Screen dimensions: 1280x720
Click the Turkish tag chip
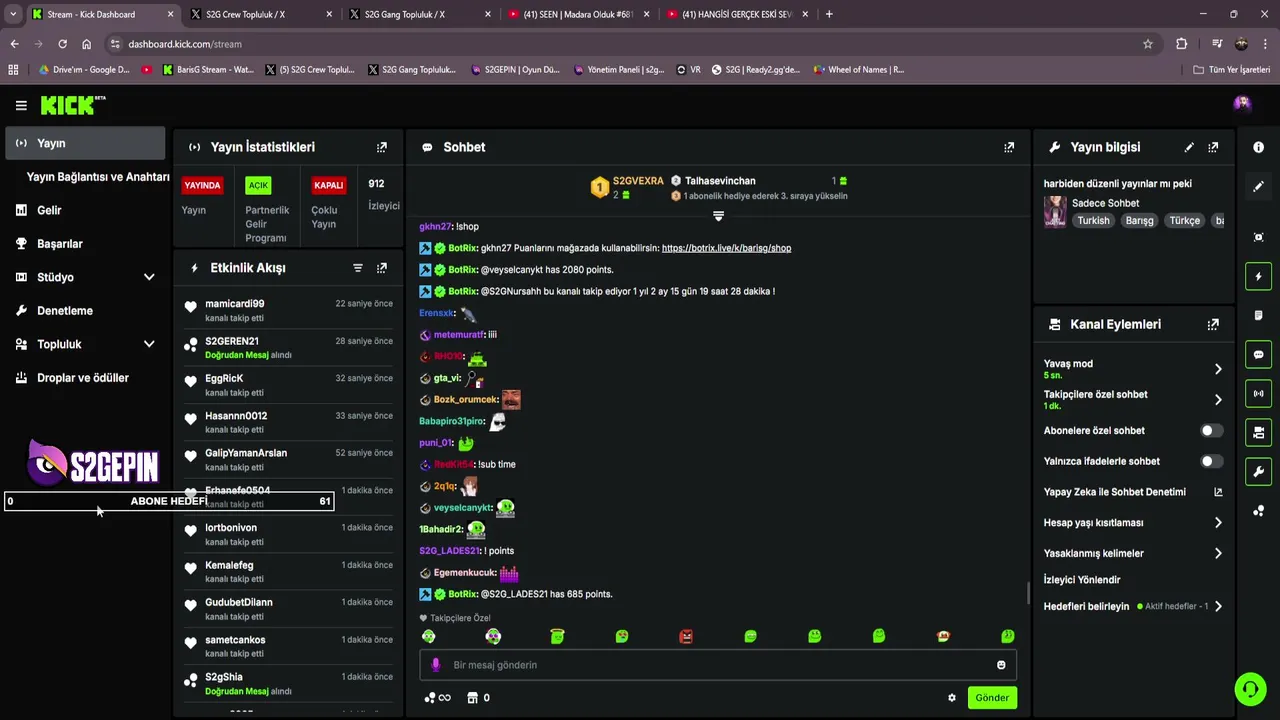point(1093,220)
